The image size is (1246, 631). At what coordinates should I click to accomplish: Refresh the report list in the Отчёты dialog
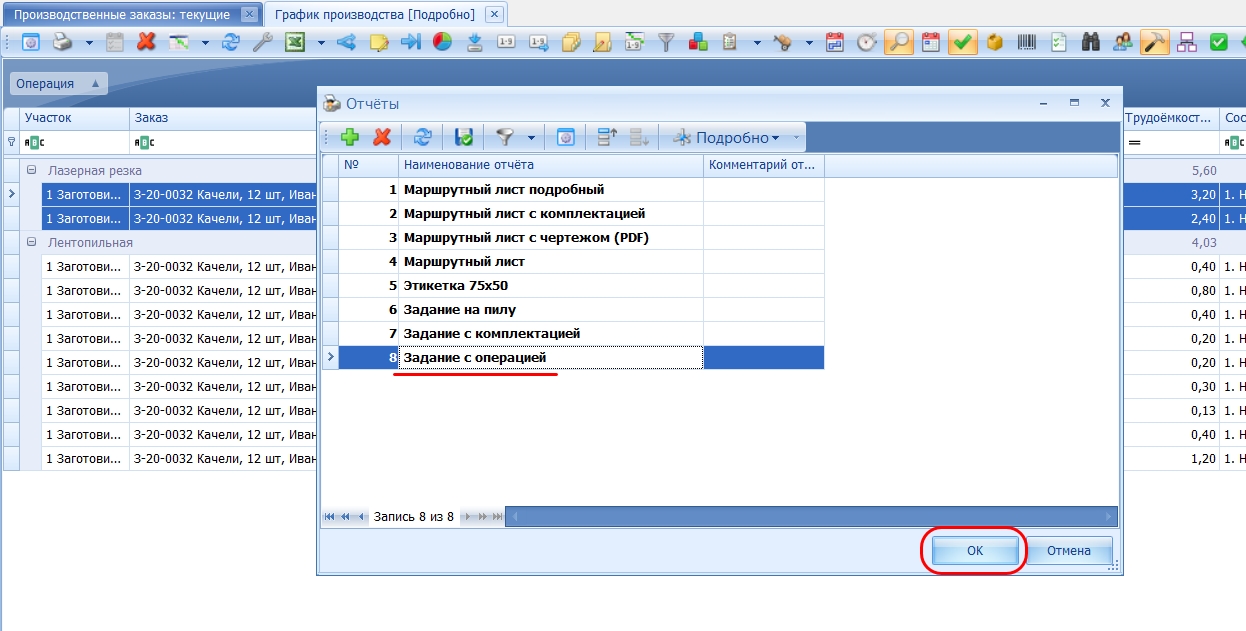point(423,137)
